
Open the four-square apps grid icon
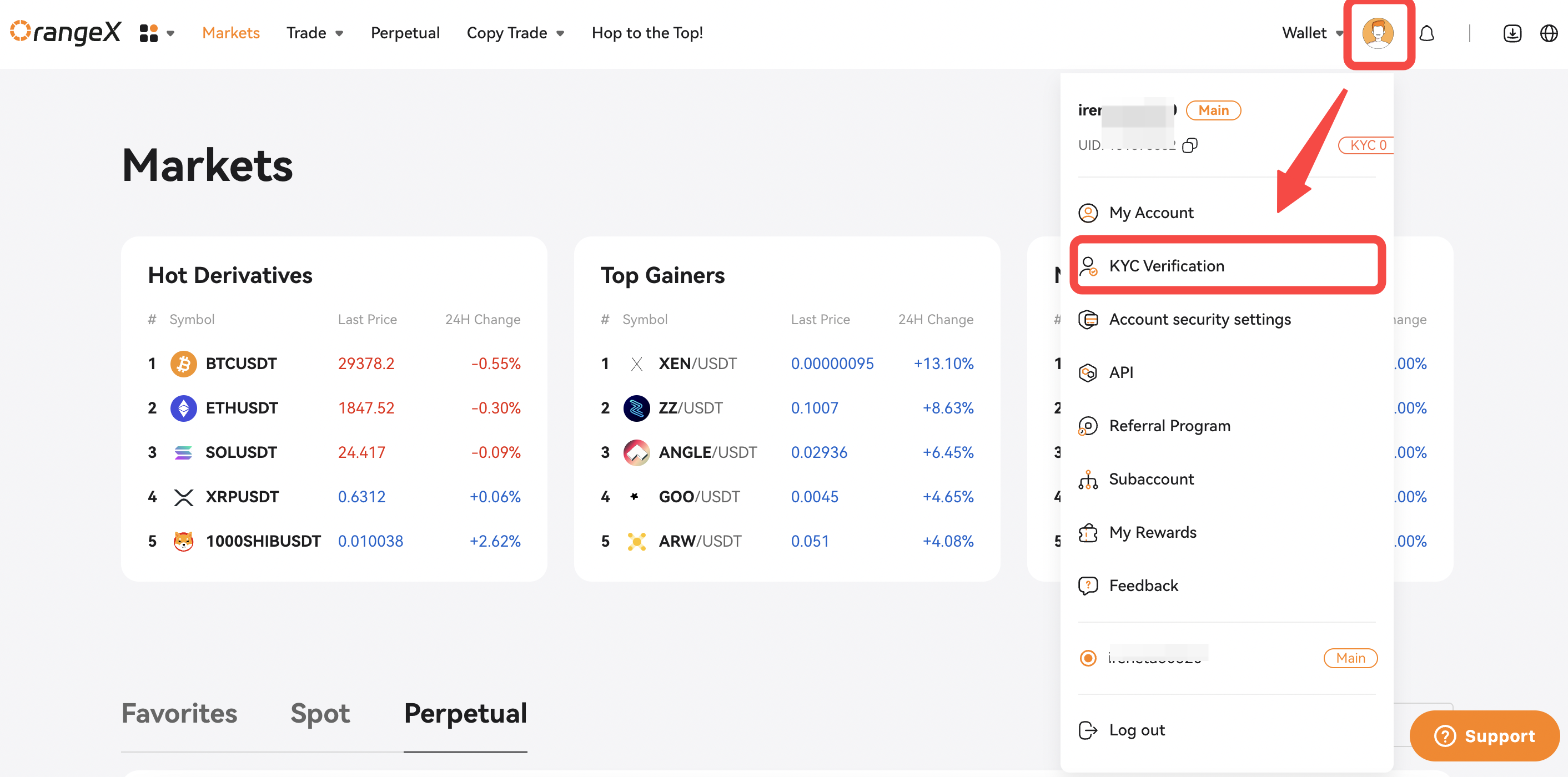tap(148, 33)
